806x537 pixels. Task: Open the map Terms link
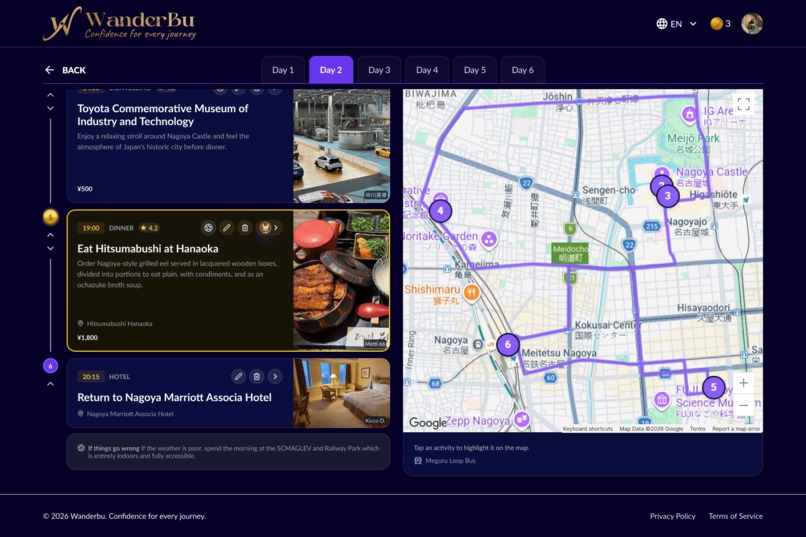coord(698,429)
